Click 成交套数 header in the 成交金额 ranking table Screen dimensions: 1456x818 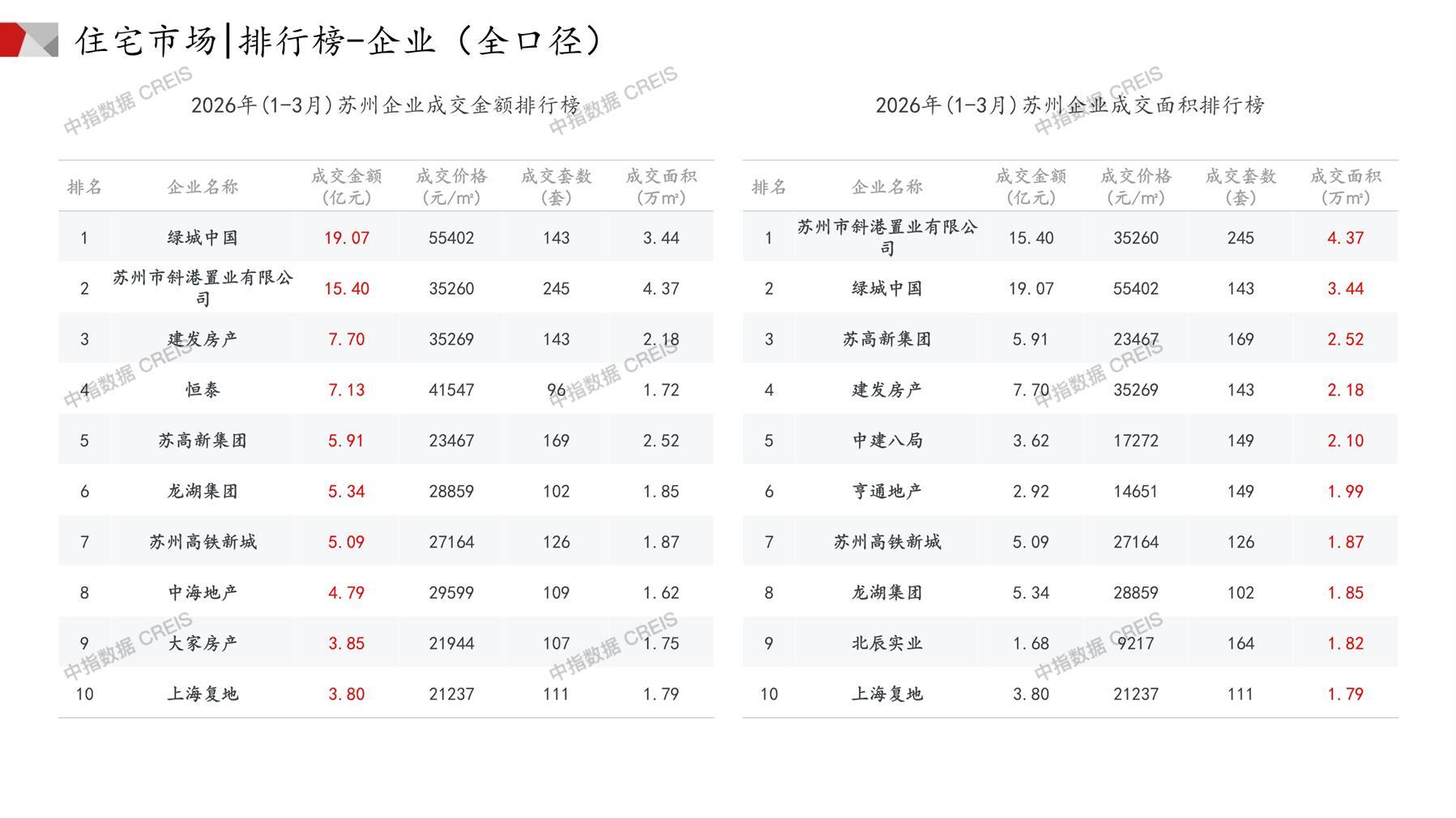tap(556, 186)
